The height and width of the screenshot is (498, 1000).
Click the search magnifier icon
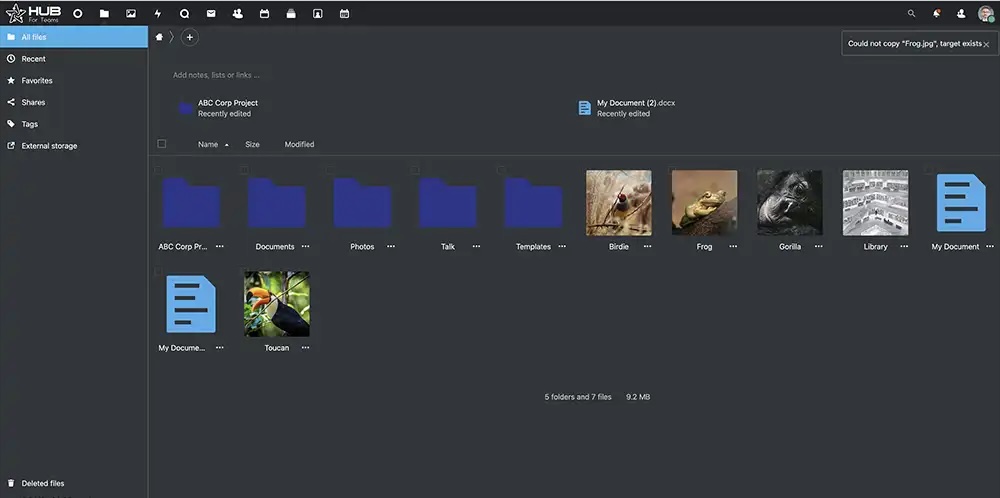(x=911, y=14)
